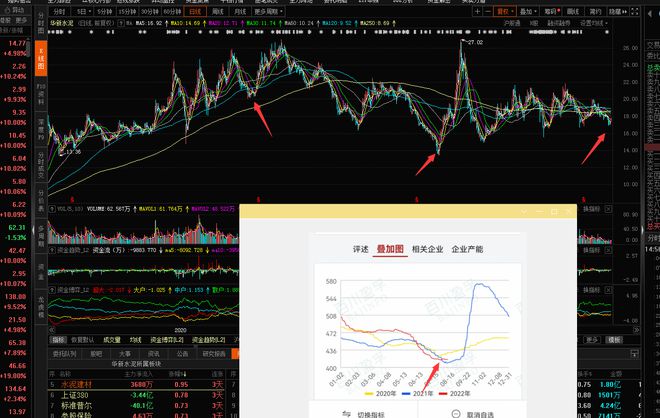Select the 月线 monthly chart tab
This screenshot has width=660, height=418.
point(240,12)
